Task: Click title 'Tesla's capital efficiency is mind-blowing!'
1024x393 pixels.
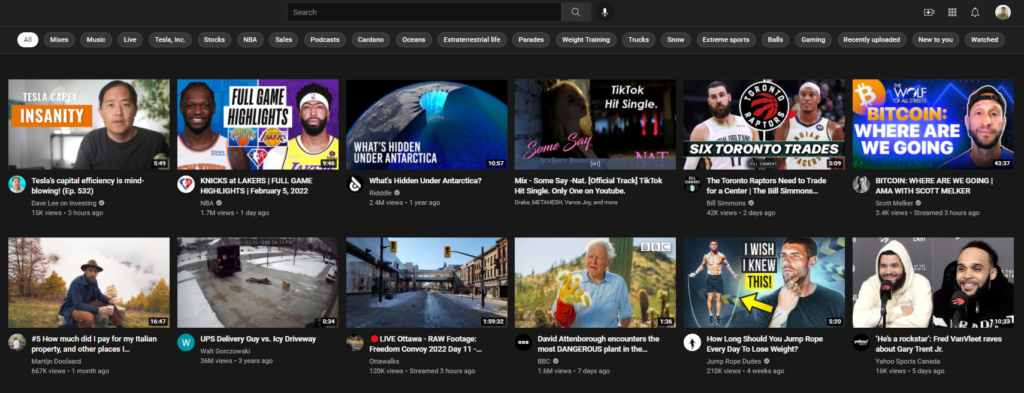Action: 88,186
